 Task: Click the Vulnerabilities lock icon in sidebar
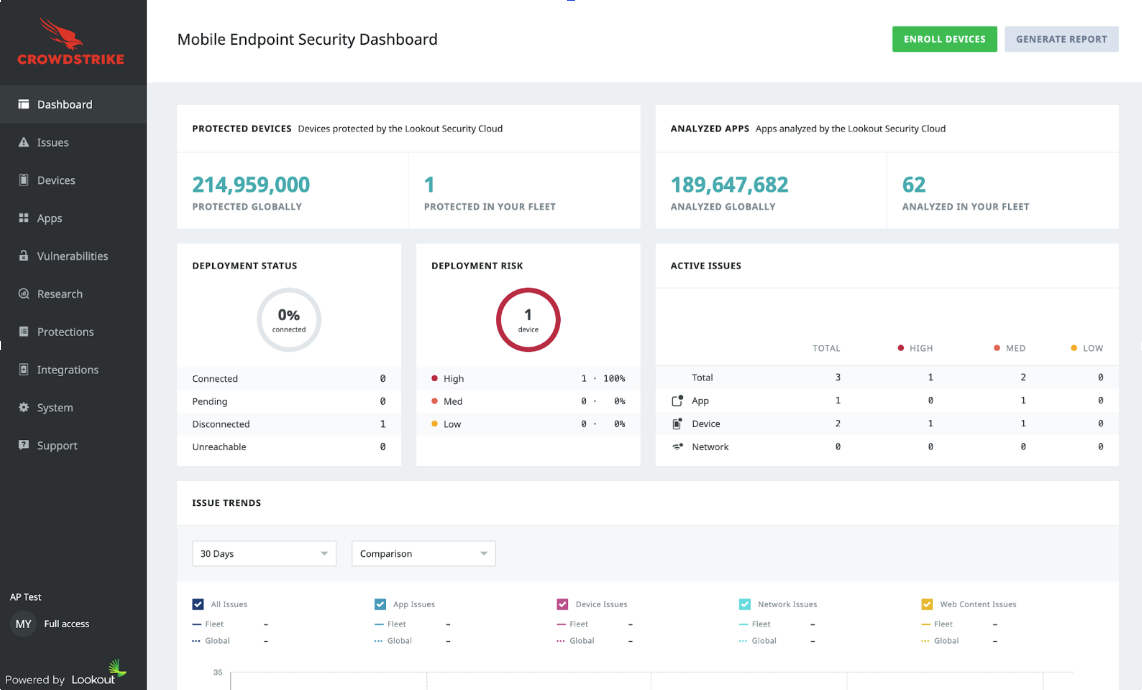tap(24, 256)
